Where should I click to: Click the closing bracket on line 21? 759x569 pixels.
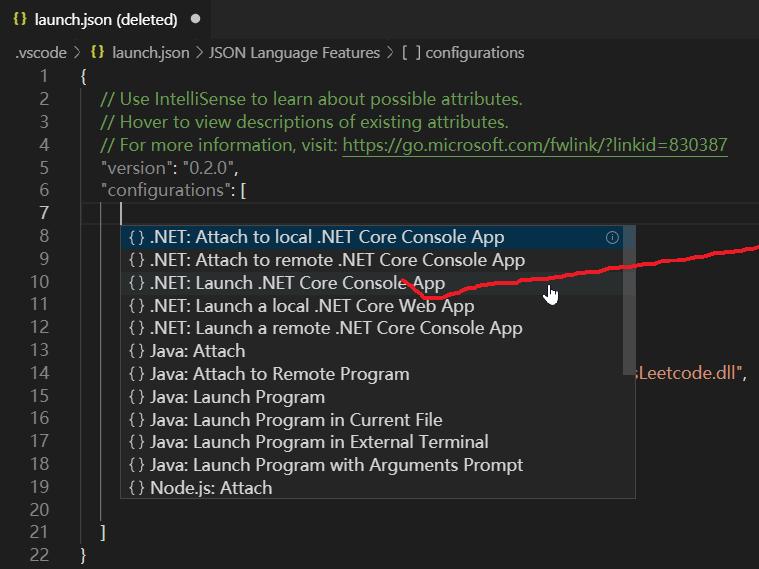(103, 532)
